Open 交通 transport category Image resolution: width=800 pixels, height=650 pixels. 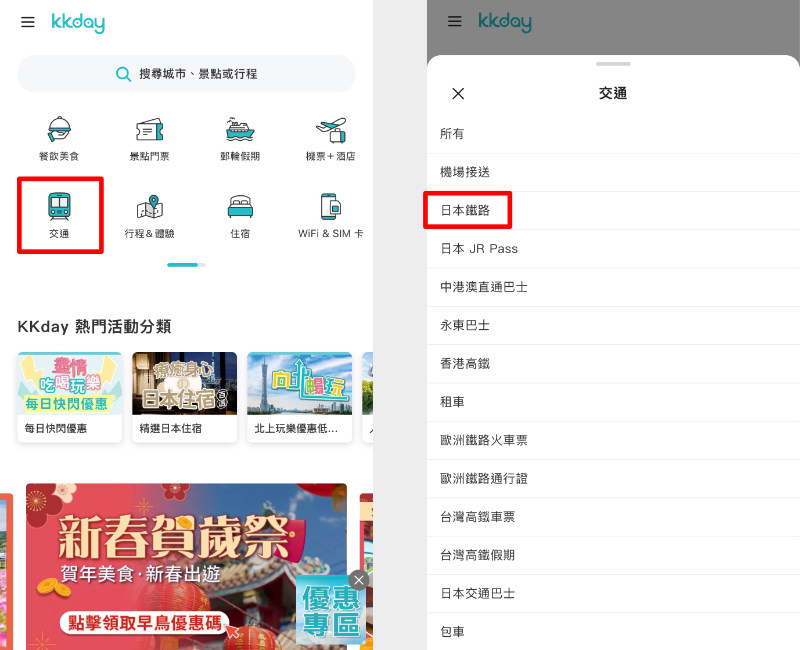coord(60,215)
